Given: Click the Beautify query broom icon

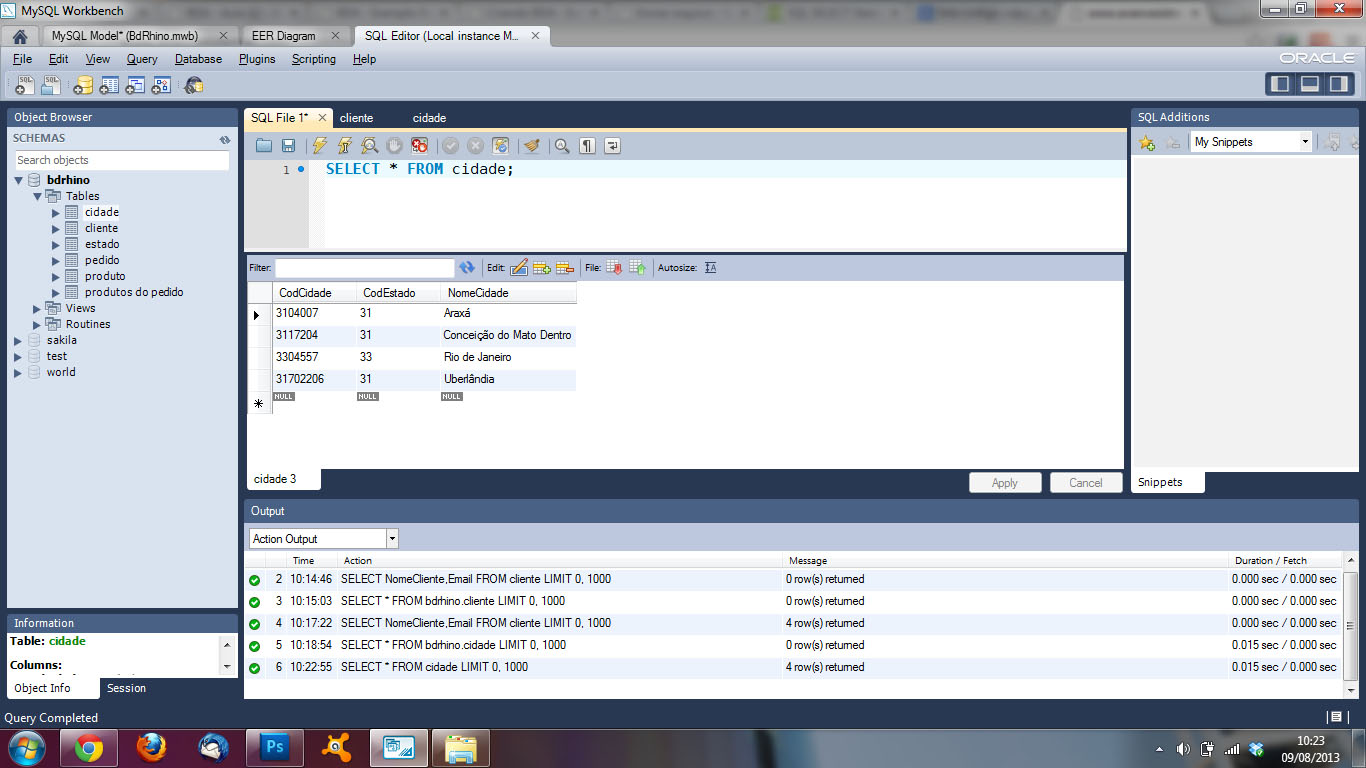Looking at the screenshot, I should 531,146.
